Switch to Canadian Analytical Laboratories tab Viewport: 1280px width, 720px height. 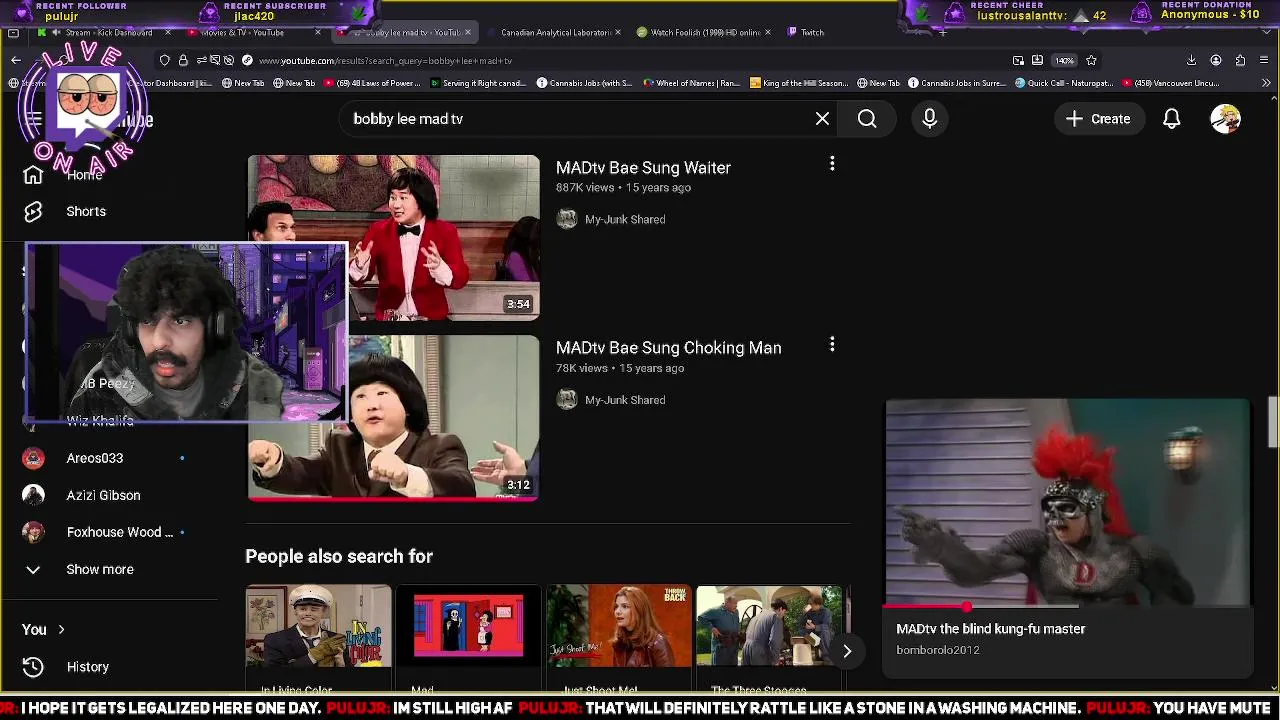point(555,32)
